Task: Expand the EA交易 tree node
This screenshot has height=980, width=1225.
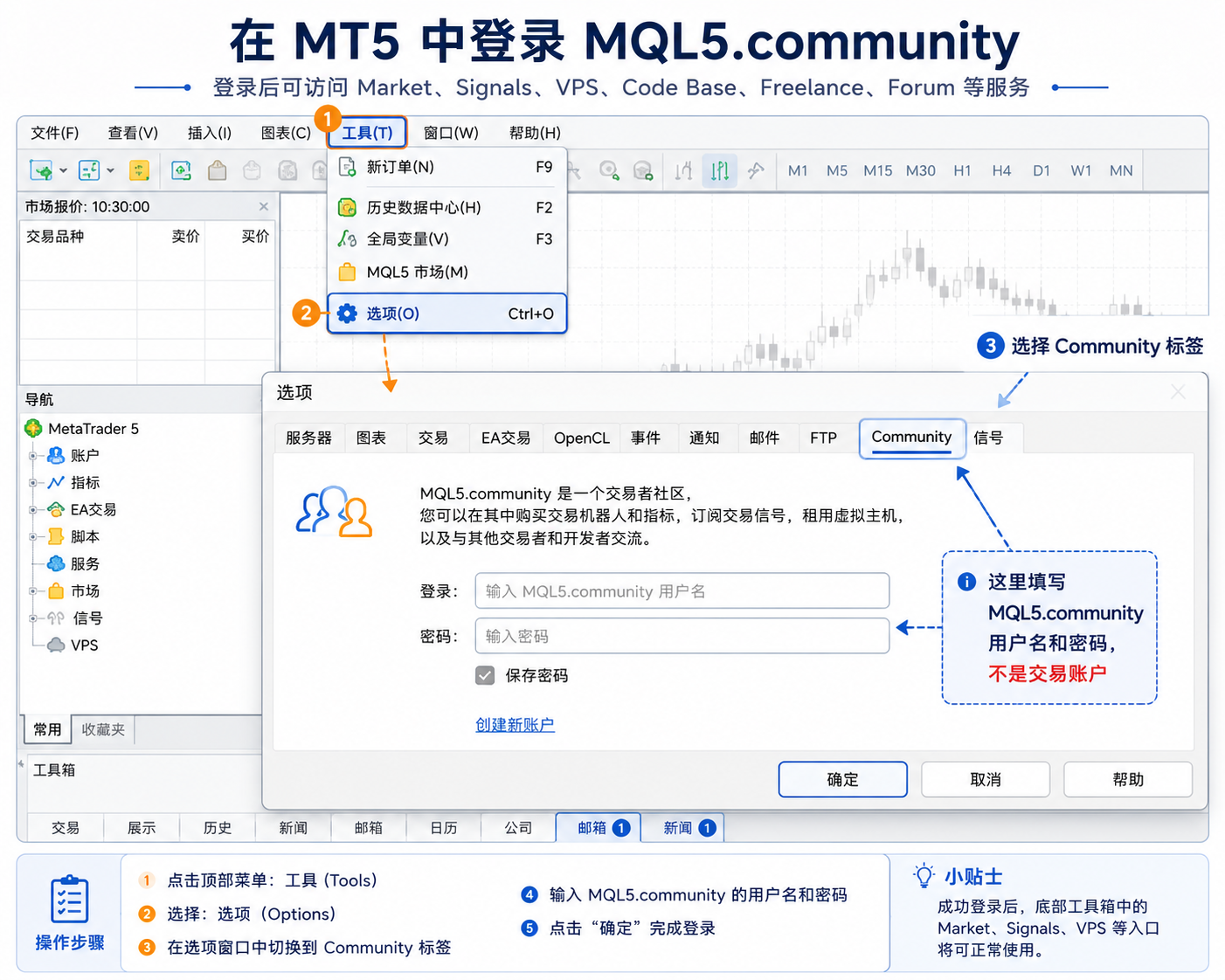Action: [x=33, y=509]
